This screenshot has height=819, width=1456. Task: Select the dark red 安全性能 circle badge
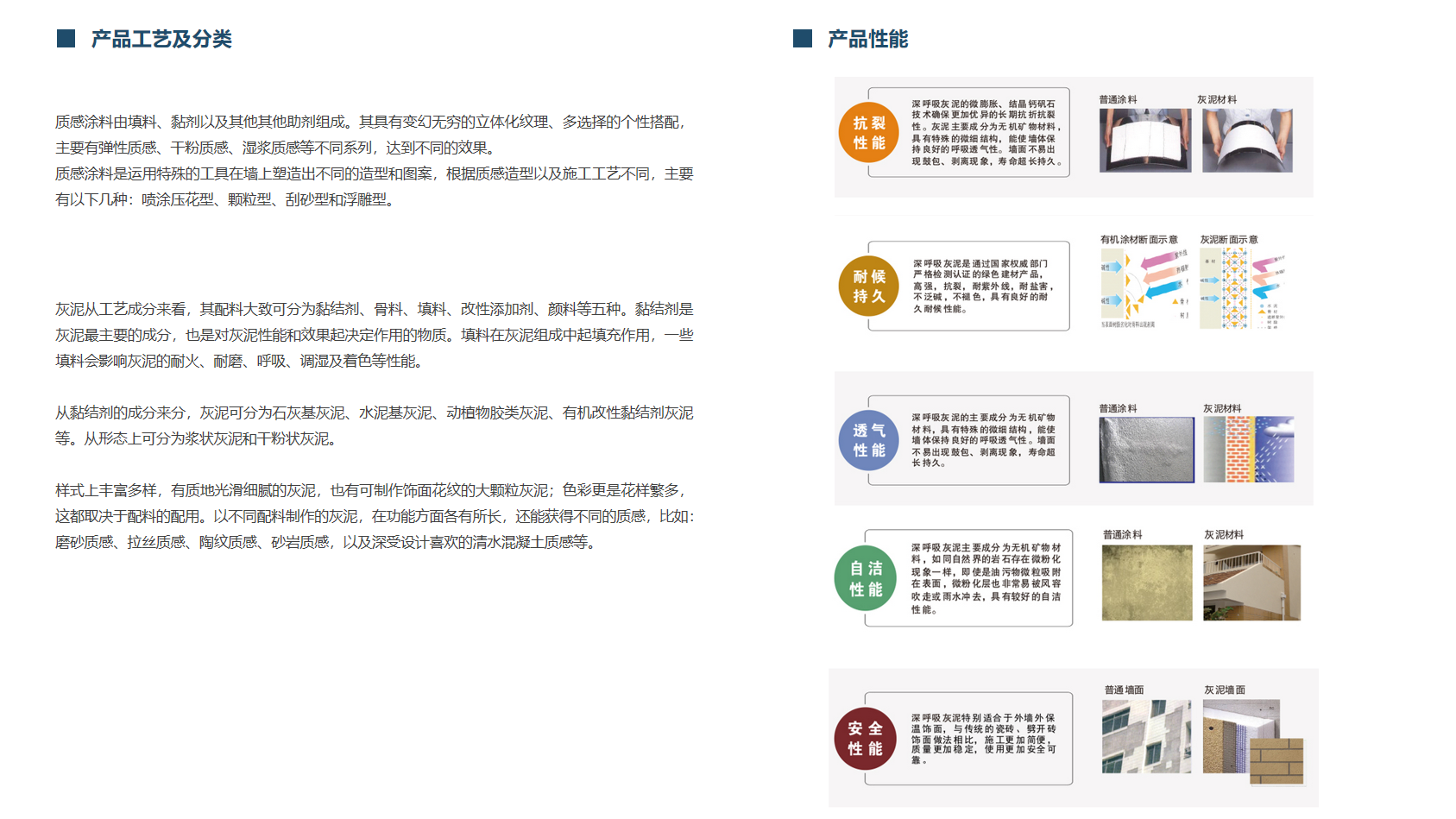(x=865, y=739)
